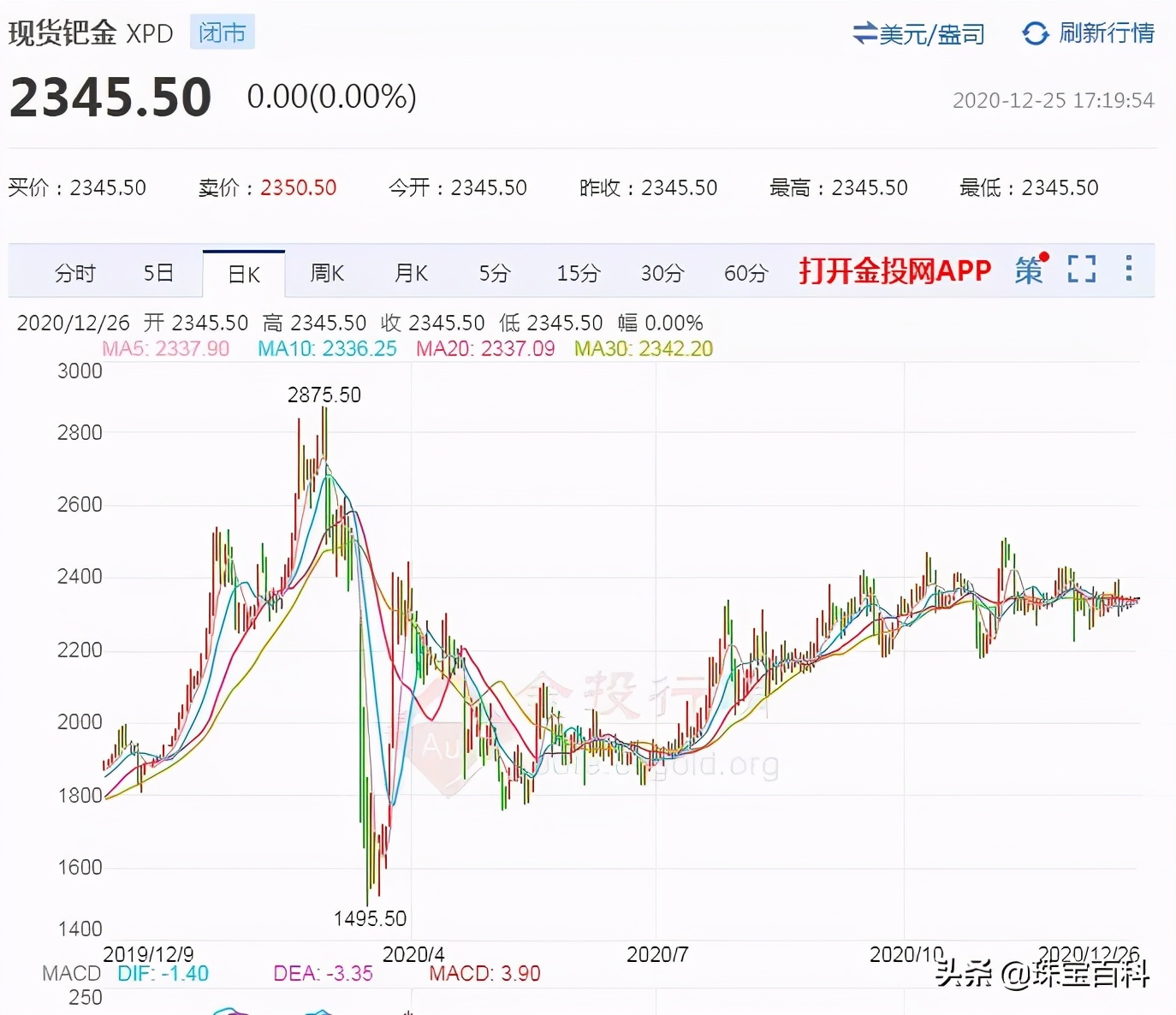Open the vertical three-dot options icon
The height and width of the screenshot is (1015, 1176).
pyautogui.click(x=1129, y=270)
